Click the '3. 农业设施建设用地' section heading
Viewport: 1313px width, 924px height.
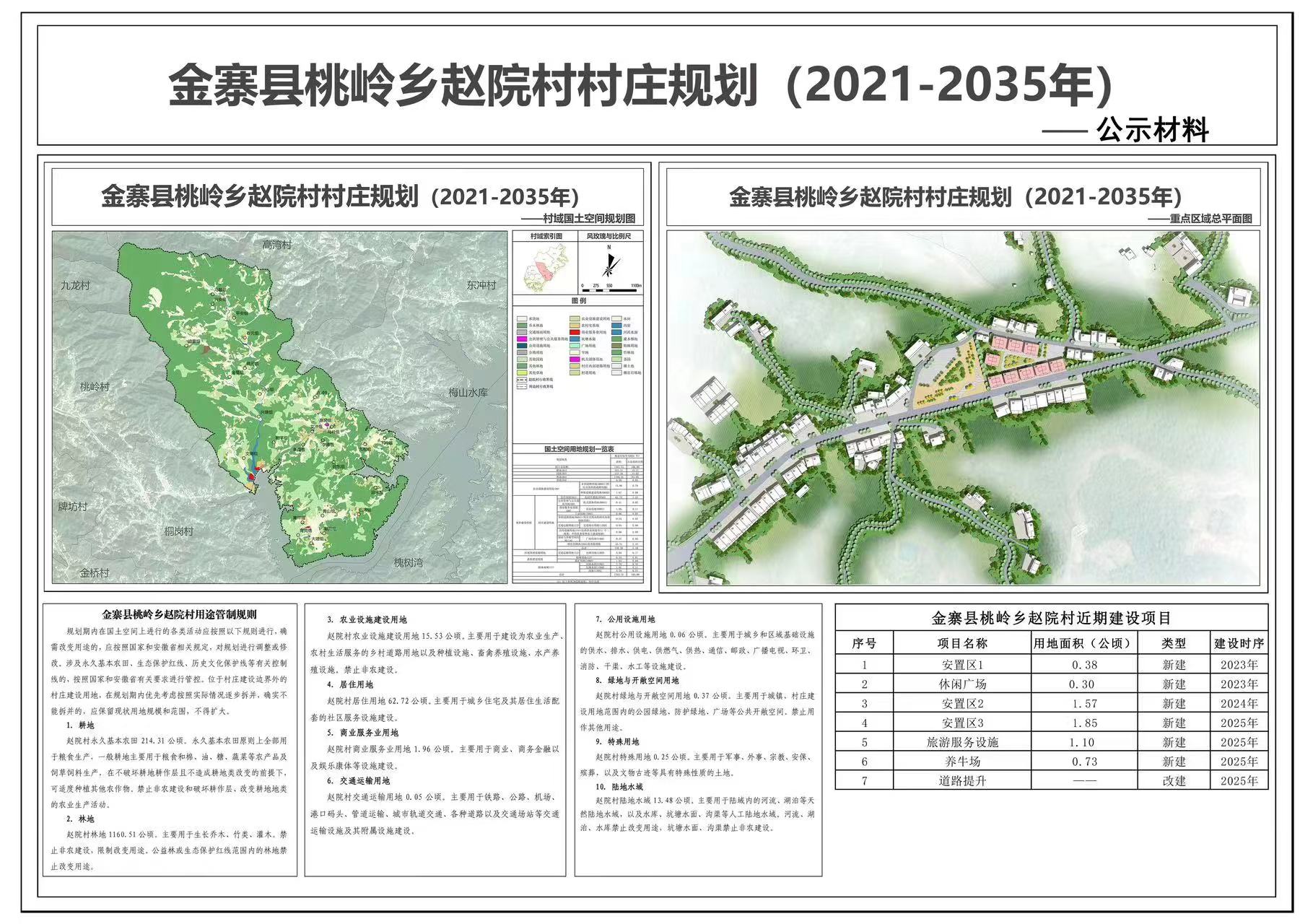click(367, 620)
